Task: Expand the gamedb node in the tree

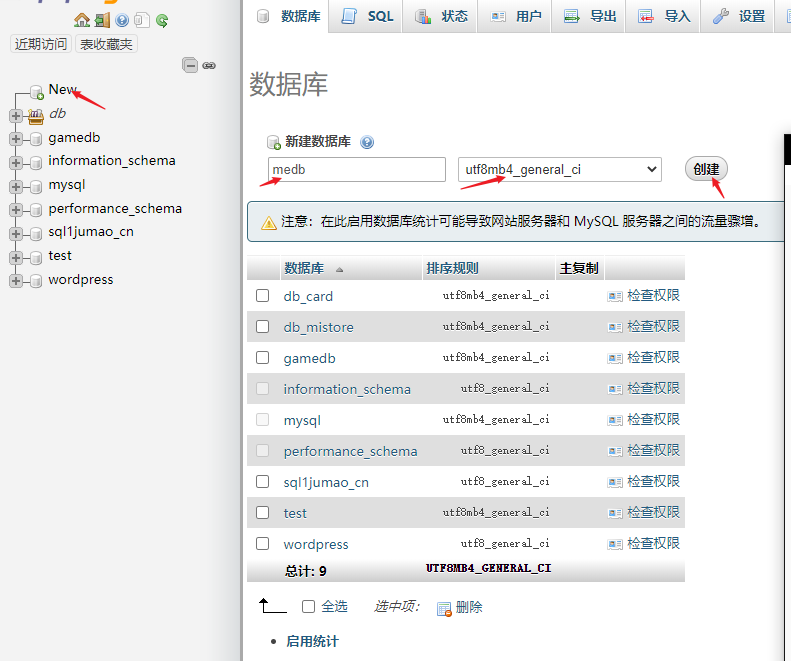Action: click(16, 139)
